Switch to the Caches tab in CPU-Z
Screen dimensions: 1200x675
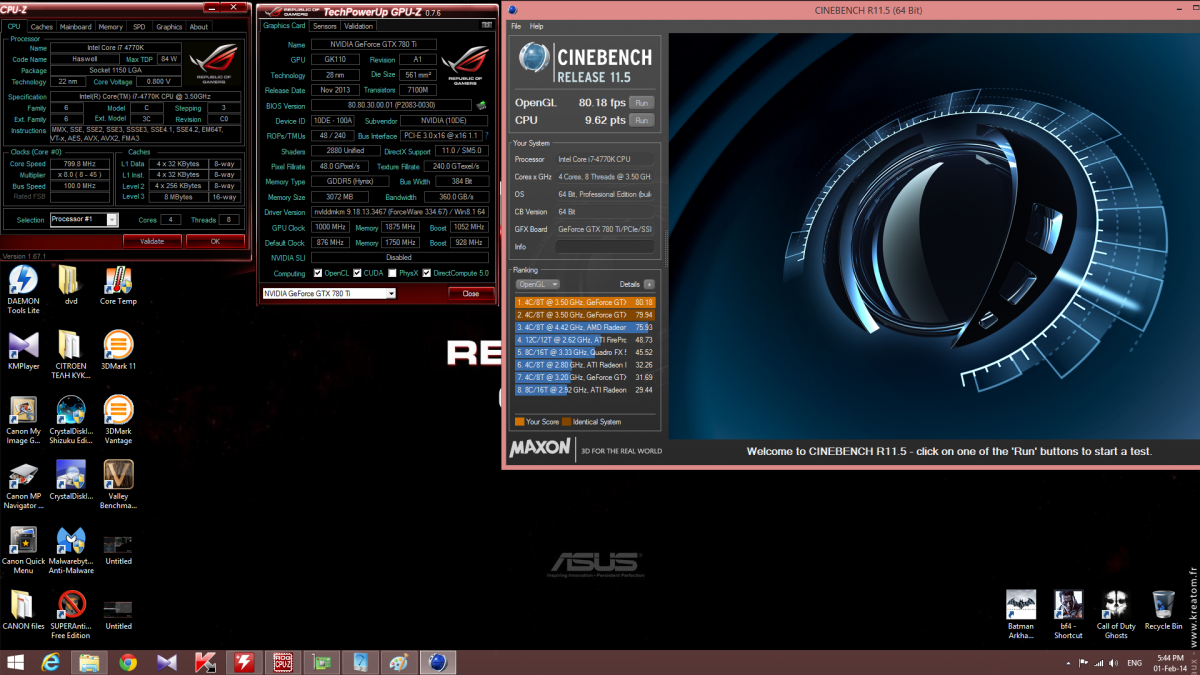[x=42, y=27]
